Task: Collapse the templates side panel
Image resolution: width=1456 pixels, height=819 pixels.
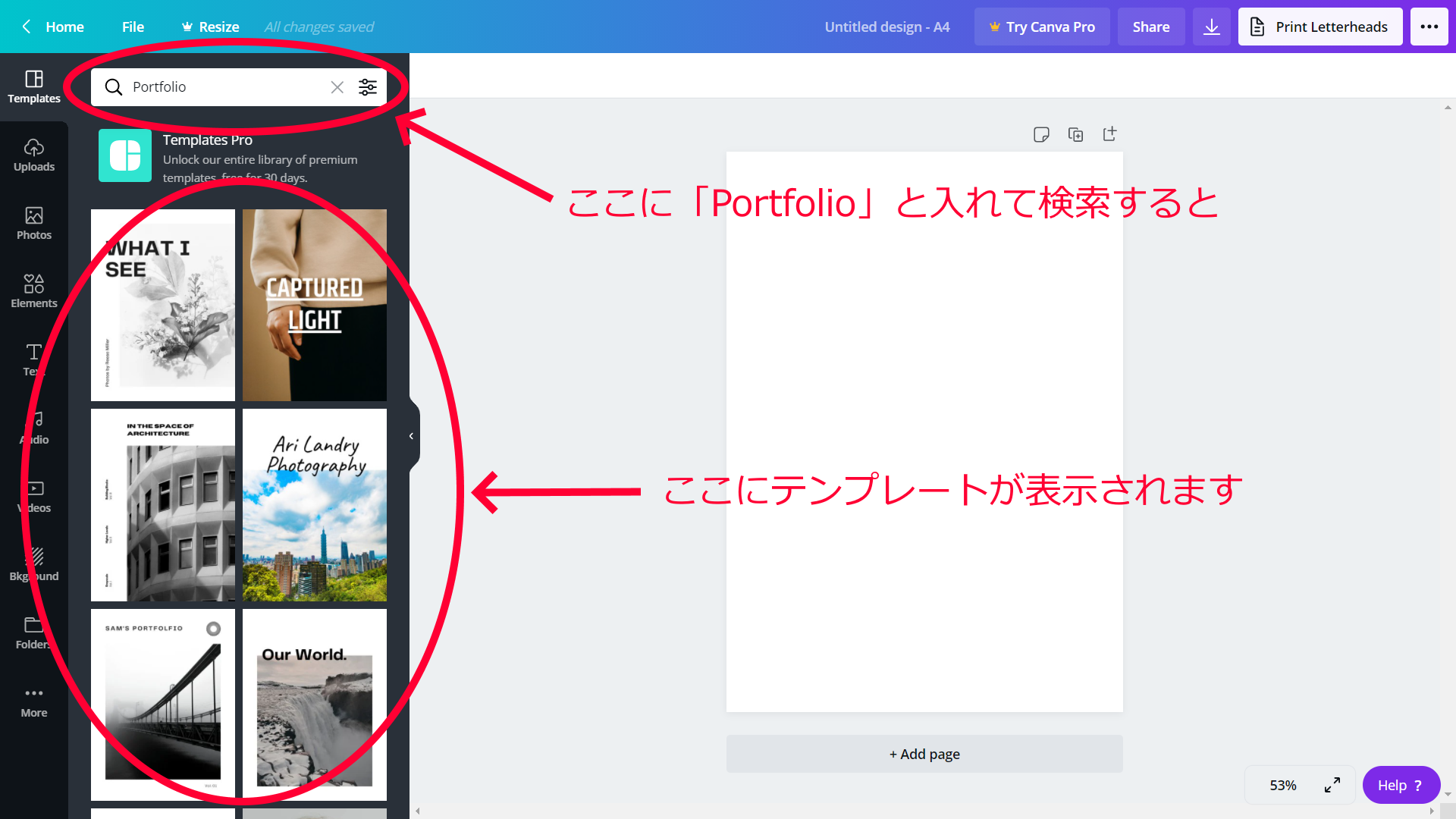Action: [x=412, y=435]
